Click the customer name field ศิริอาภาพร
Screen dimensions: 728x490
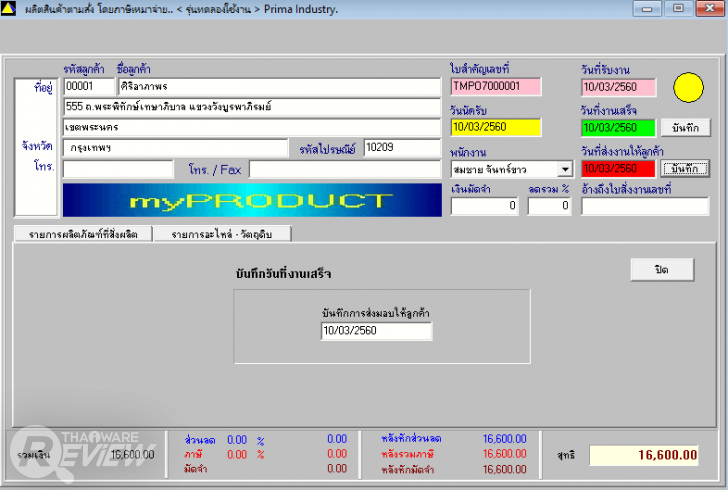click(x=280, y=86)
